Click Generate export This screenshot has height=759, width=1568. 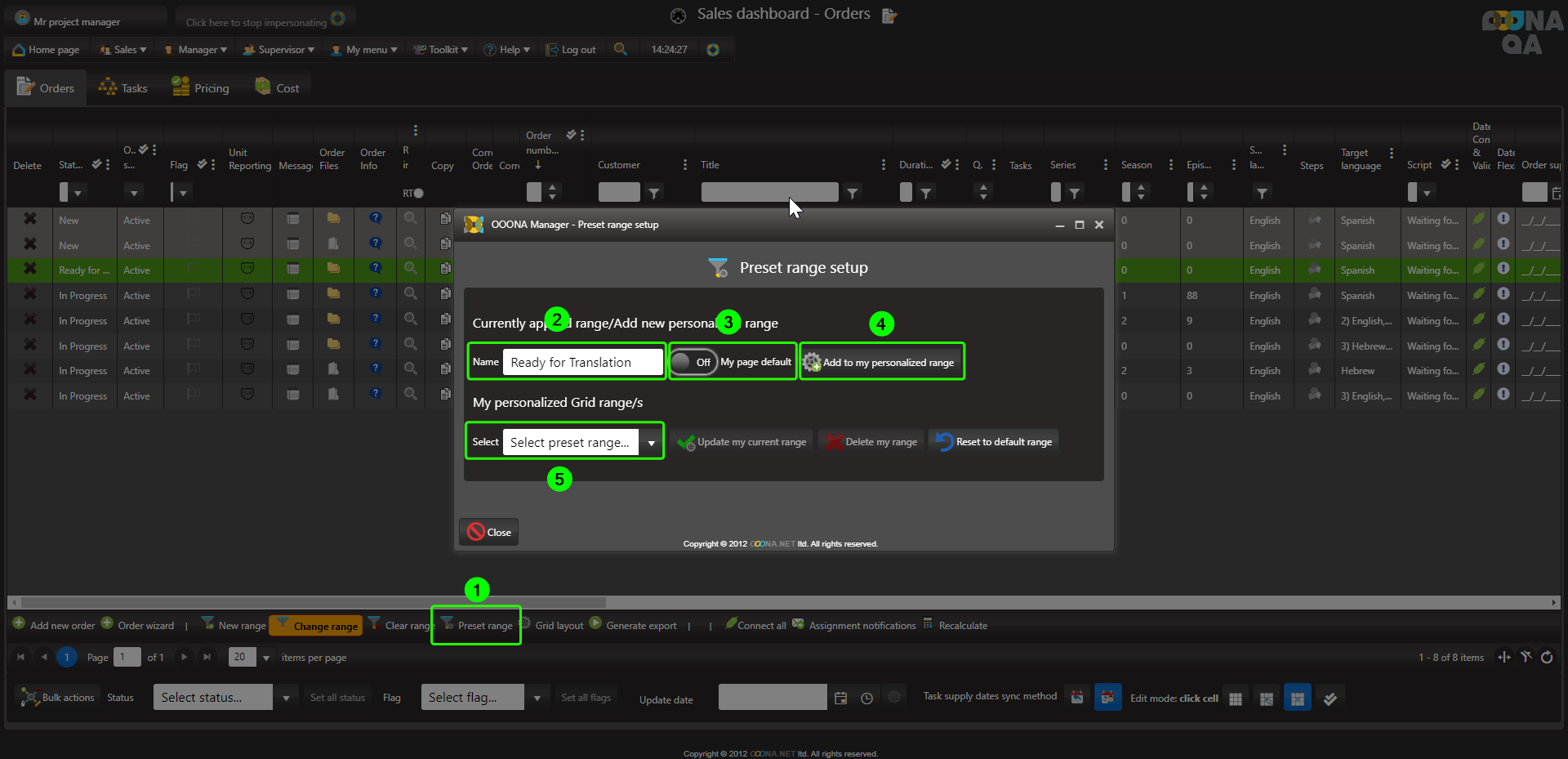(634, 626)
